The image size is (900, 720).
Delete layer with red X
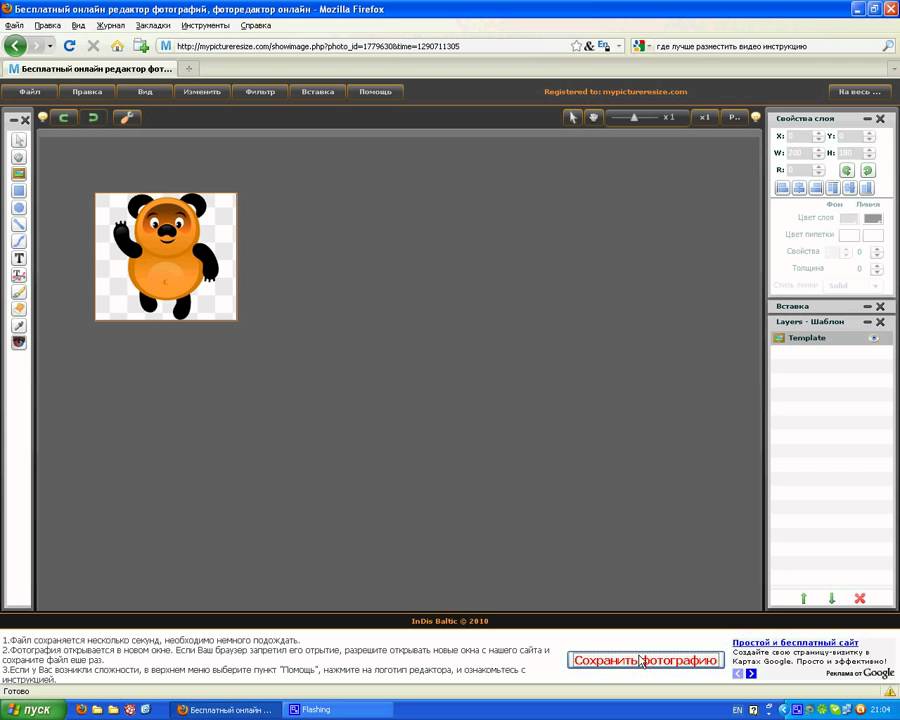[860, 598]
